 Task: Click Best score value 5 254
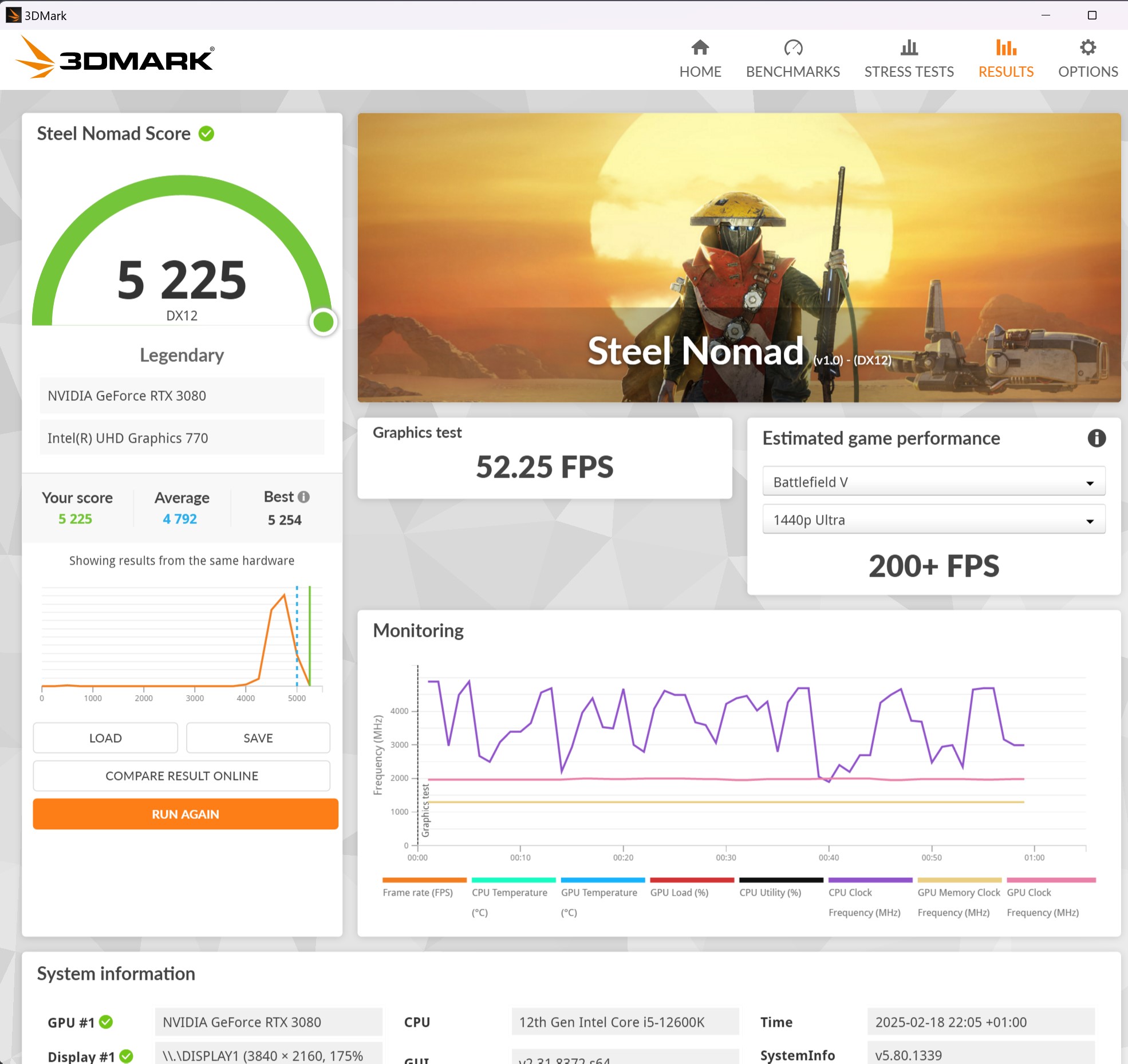(x=285, y=519)
